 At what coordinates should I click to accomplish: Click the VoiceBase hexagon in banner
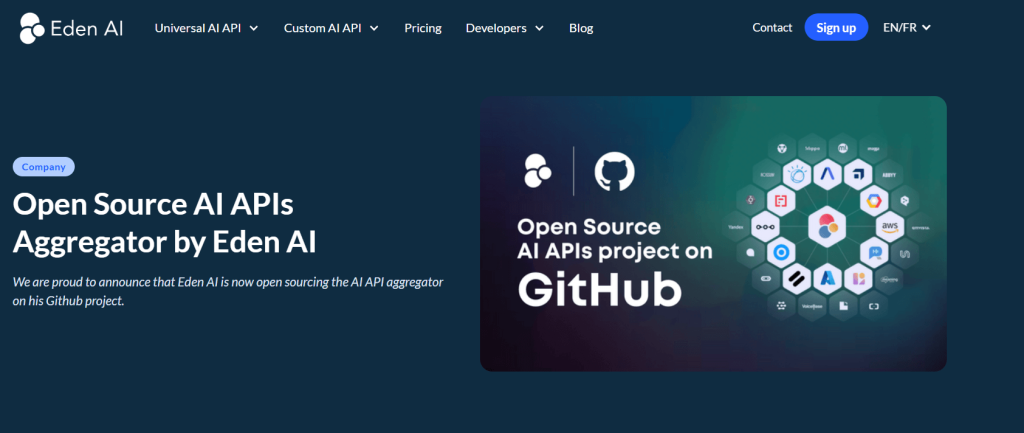[x=812, y=306]
